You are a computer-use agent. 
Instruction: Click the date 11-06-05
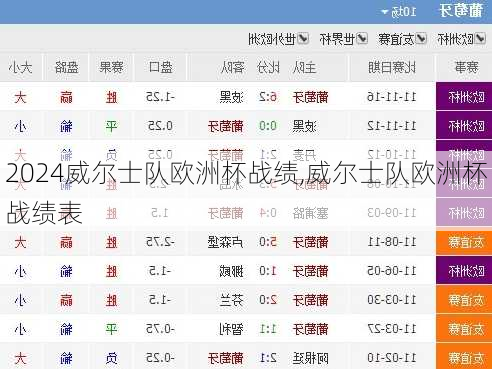[392, 271]
